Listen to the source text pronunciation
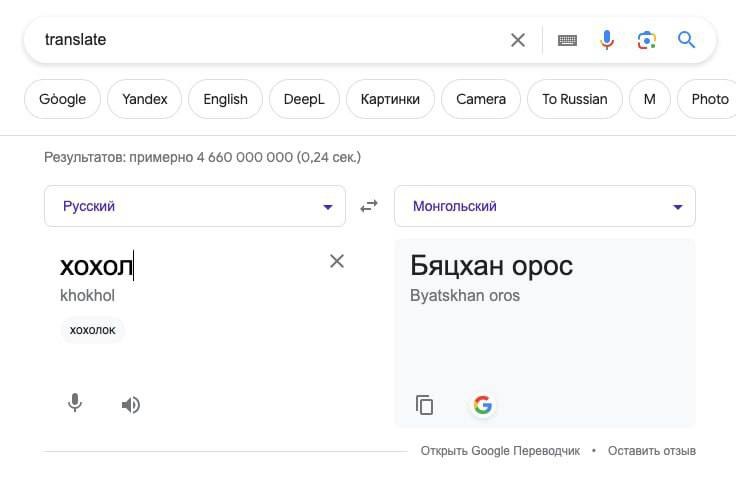Image resolution: width=736 pixels, height=483 pixels. [130, 405]
